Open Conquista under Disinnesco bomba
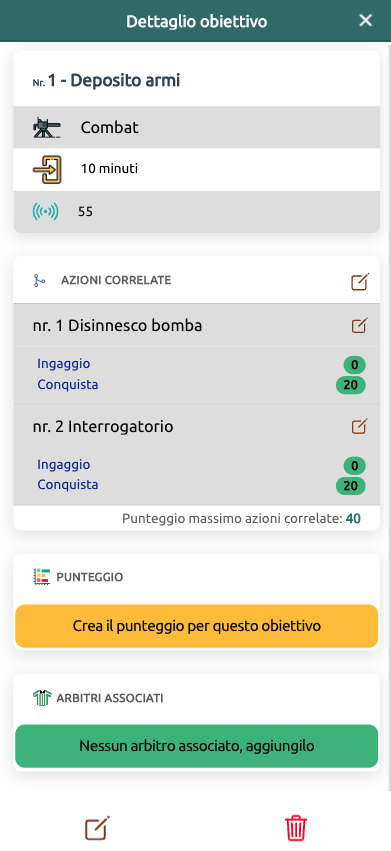 [x=68, y=385]
